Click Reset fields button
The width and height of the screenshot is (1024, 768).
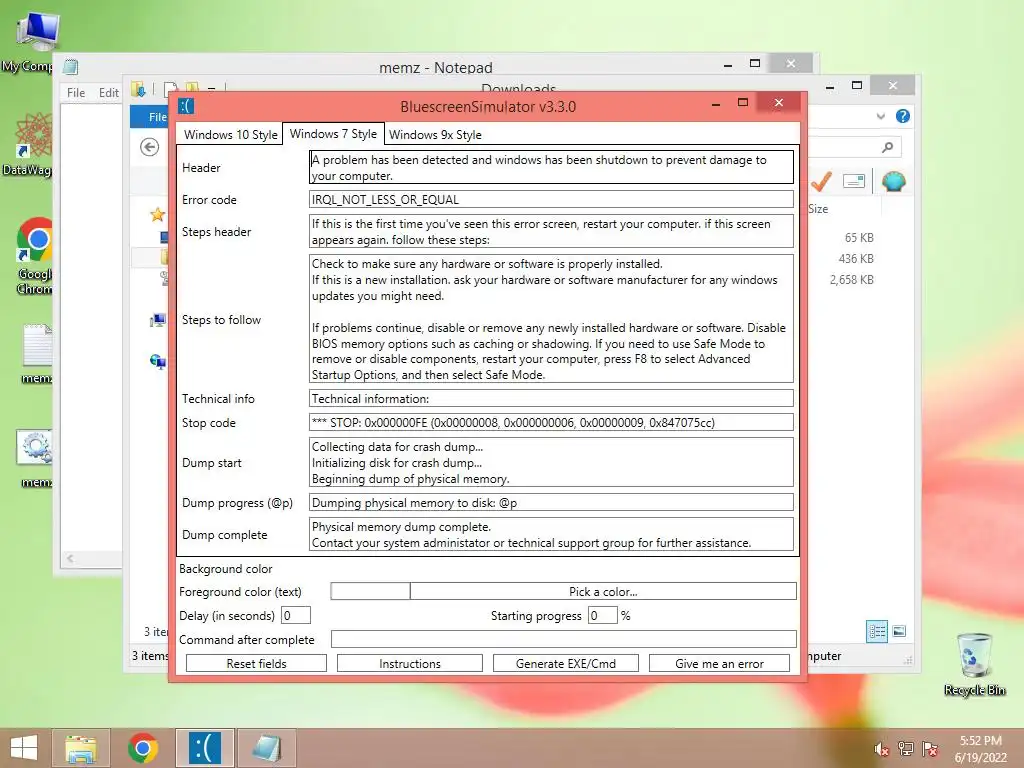pyautogui.click(x=256, y=664)
